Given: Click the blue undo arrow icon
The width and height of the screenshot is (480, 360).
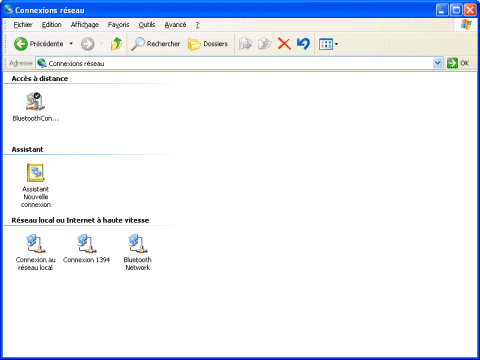Looking at the screenshot, I should click(303, 44).
